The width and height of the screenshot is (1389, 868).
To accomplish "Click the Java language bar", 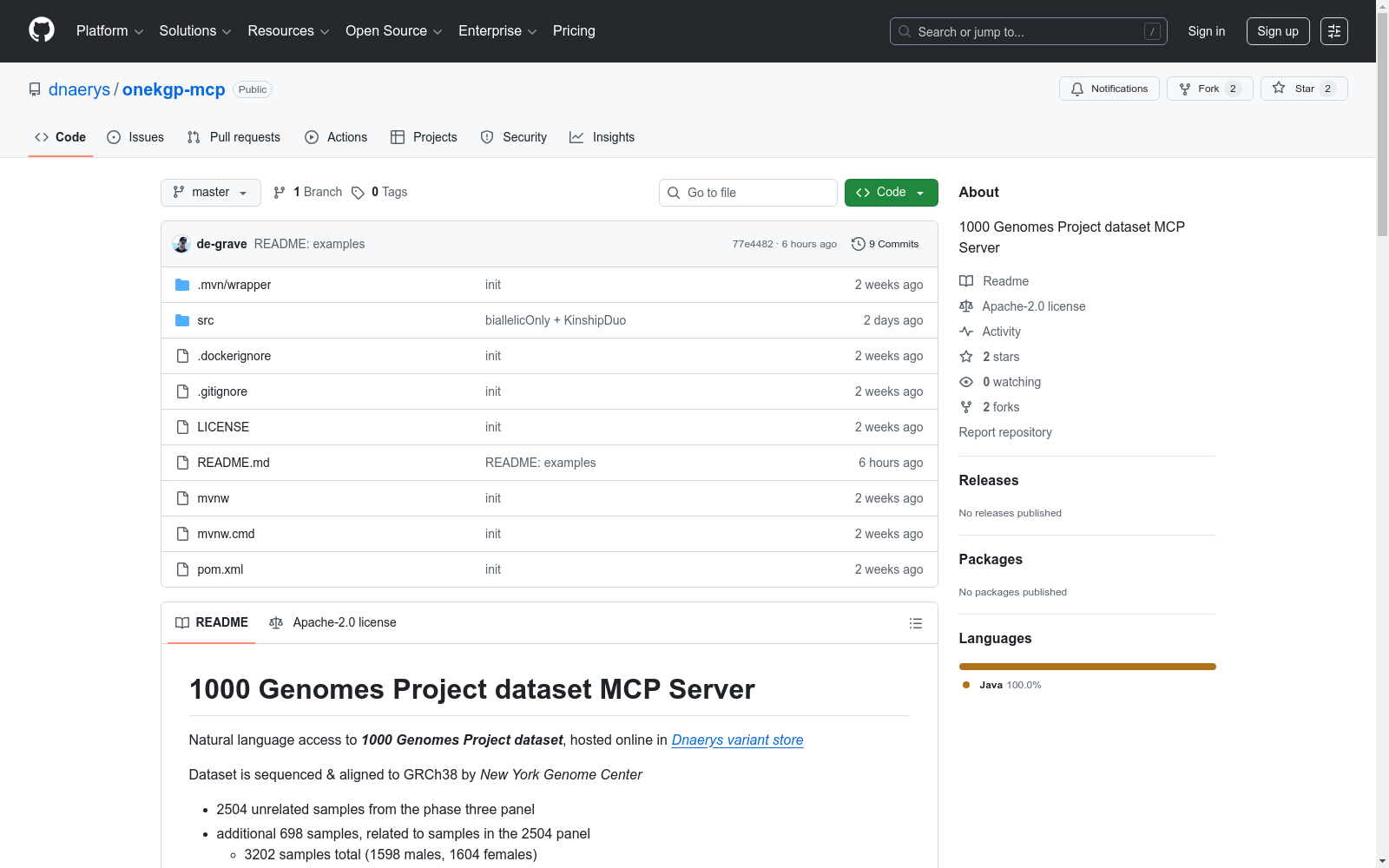I will (x=1087, y=667).
